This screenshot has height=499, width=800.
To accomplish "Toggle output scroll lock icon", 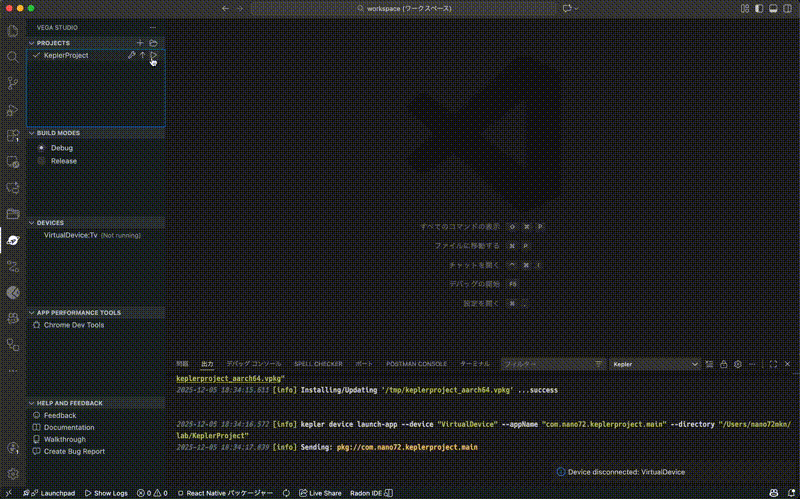I will pos(723,364).
